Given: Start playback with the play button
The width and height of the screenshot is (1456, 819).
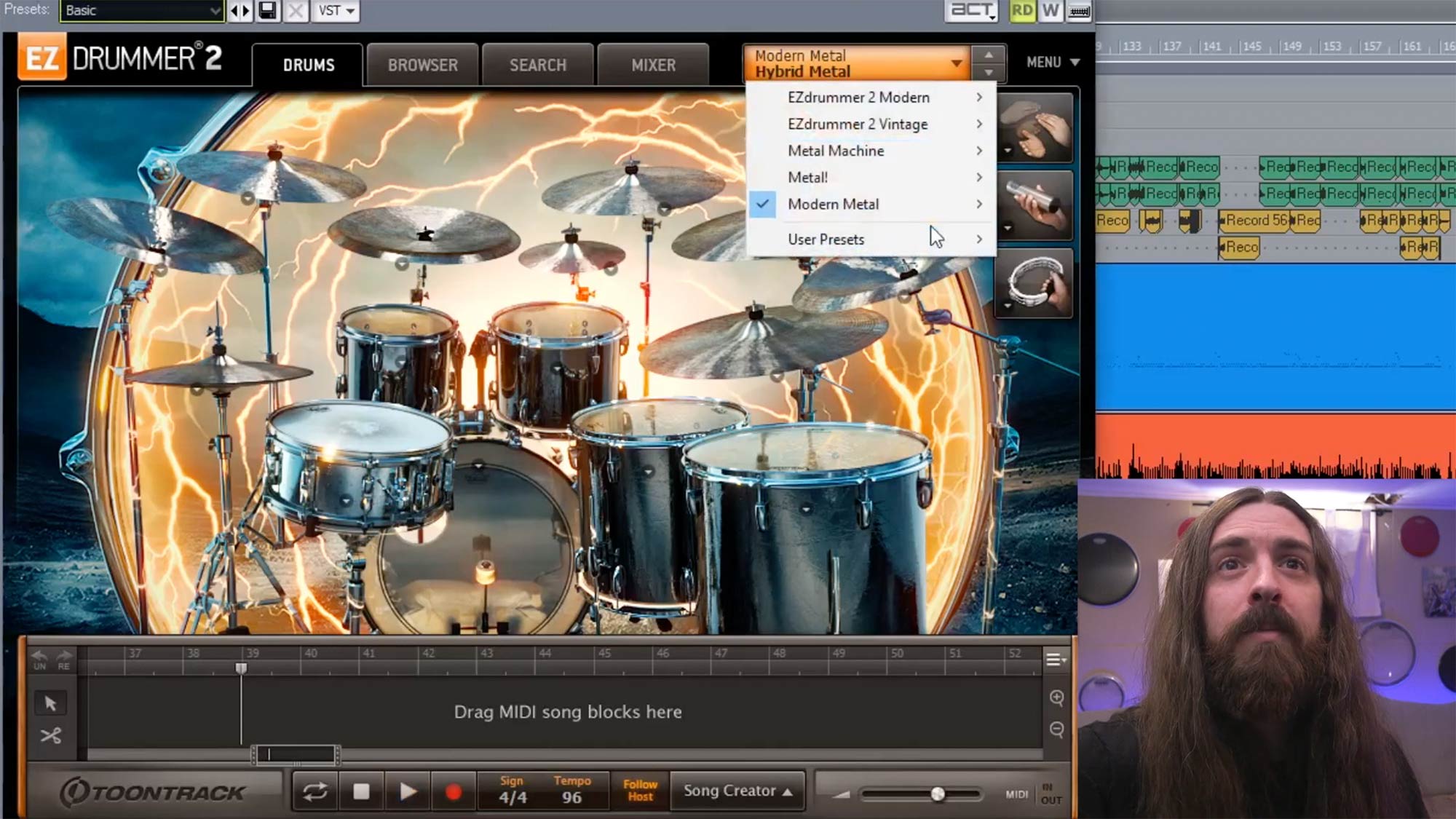Looking at the screenshot, I should coord(408,792).
